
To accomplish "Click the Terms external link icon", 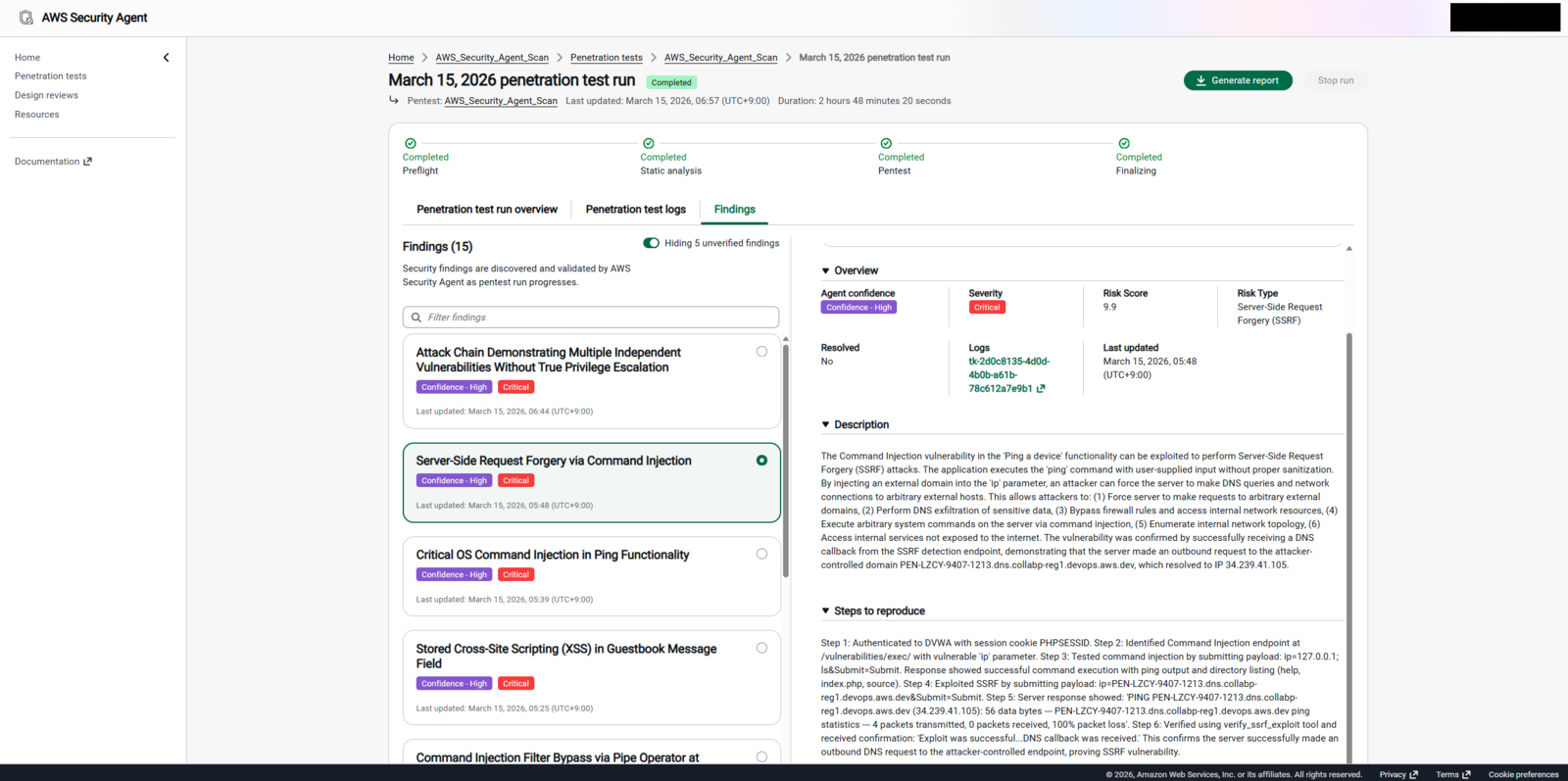I will pos(1466,774).
